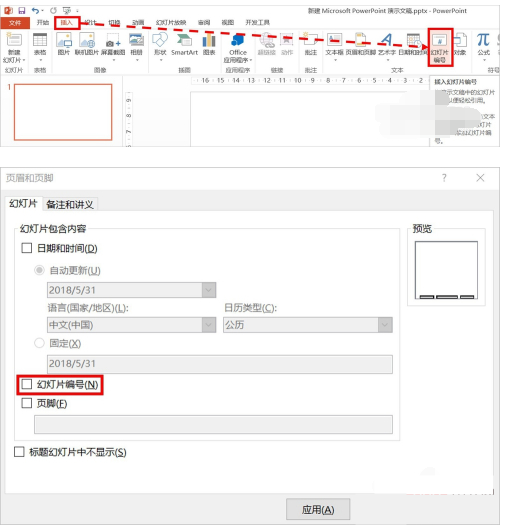The image size is (505, 527).
Task: Click the dialog help question mark
Action: 444,178
